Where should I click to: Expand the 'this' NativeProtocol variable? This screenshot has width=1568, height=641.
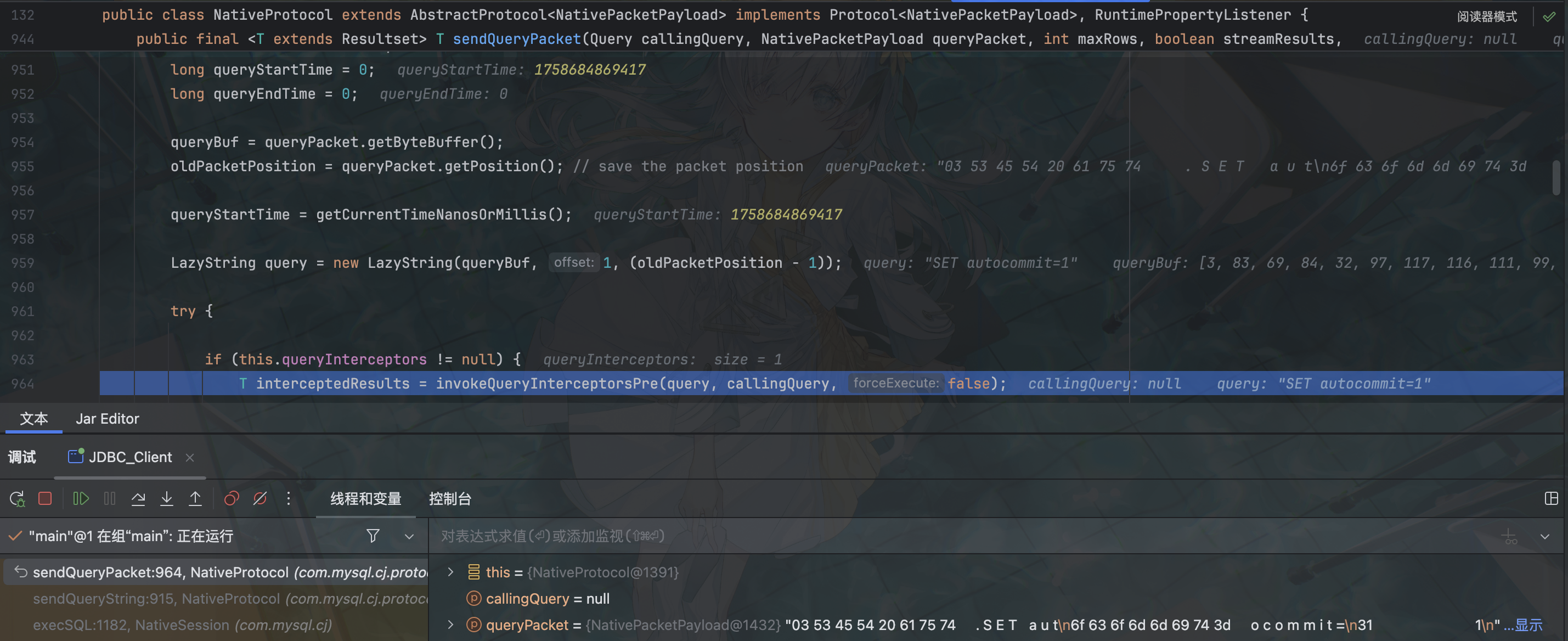(x=450, y=572)
